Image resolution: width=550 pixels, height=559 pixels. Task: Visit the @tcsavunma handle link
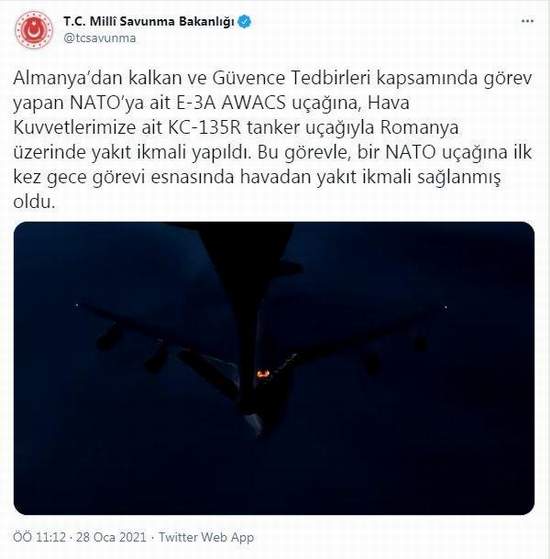pyautogui.click(x=100, y=38)
